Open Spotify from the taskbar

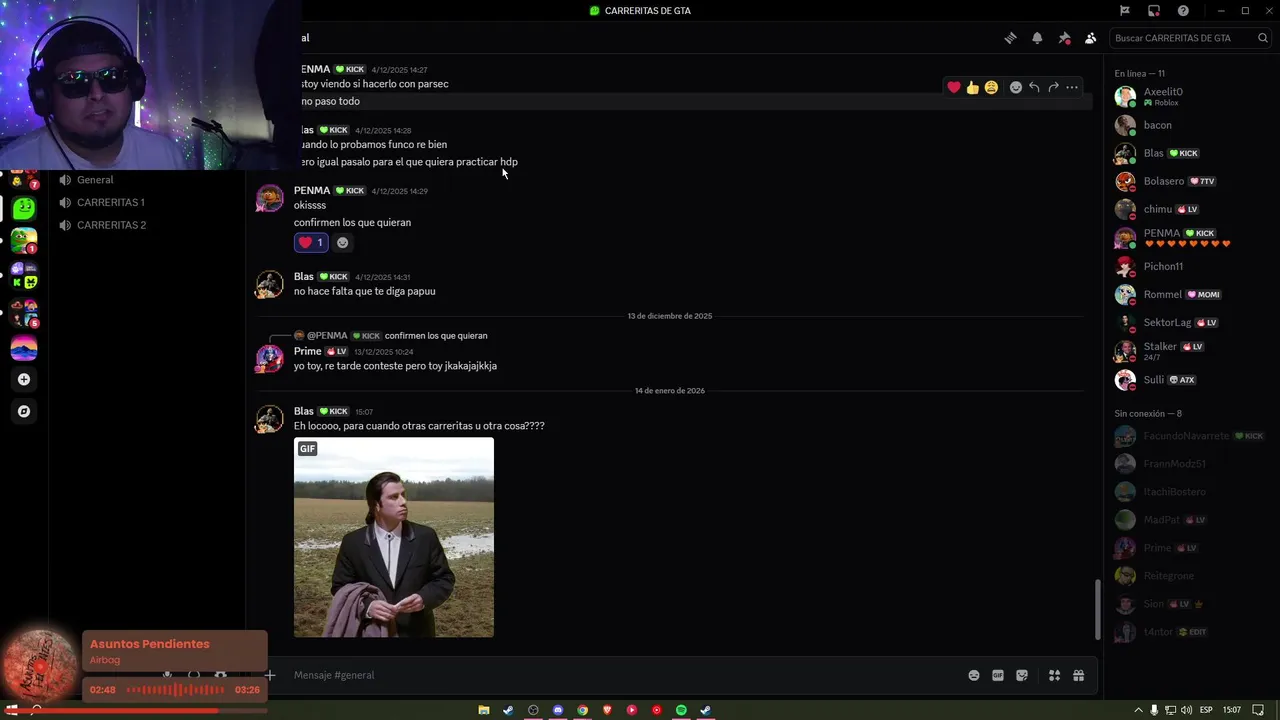(x=681, y=710)
